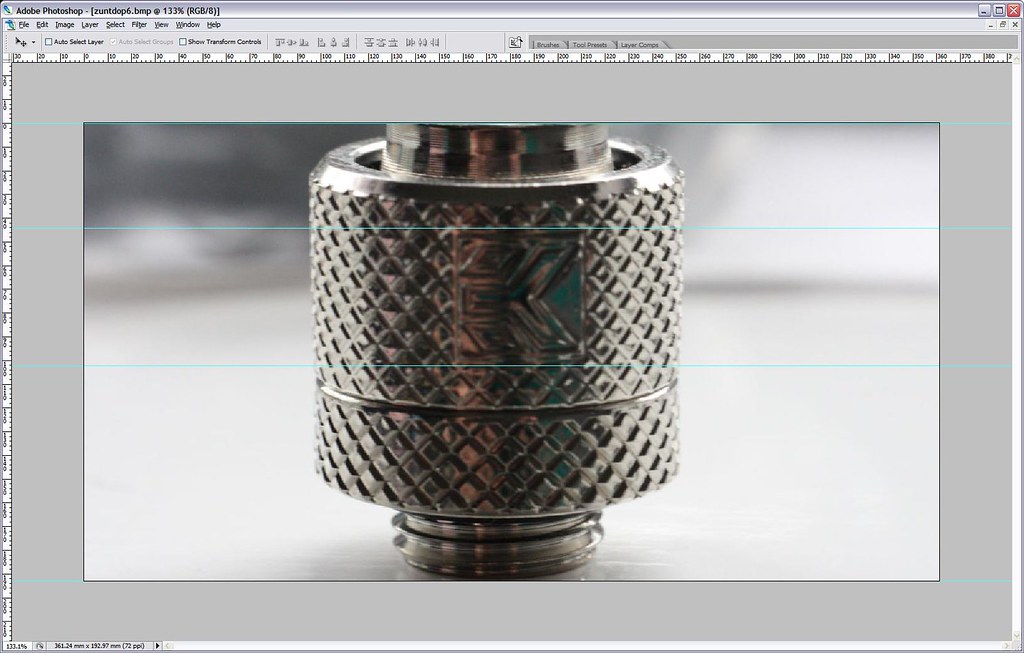Click the Move tool icon in options bar
This screenshot has height=653, width=1024.
click(20, 42)
